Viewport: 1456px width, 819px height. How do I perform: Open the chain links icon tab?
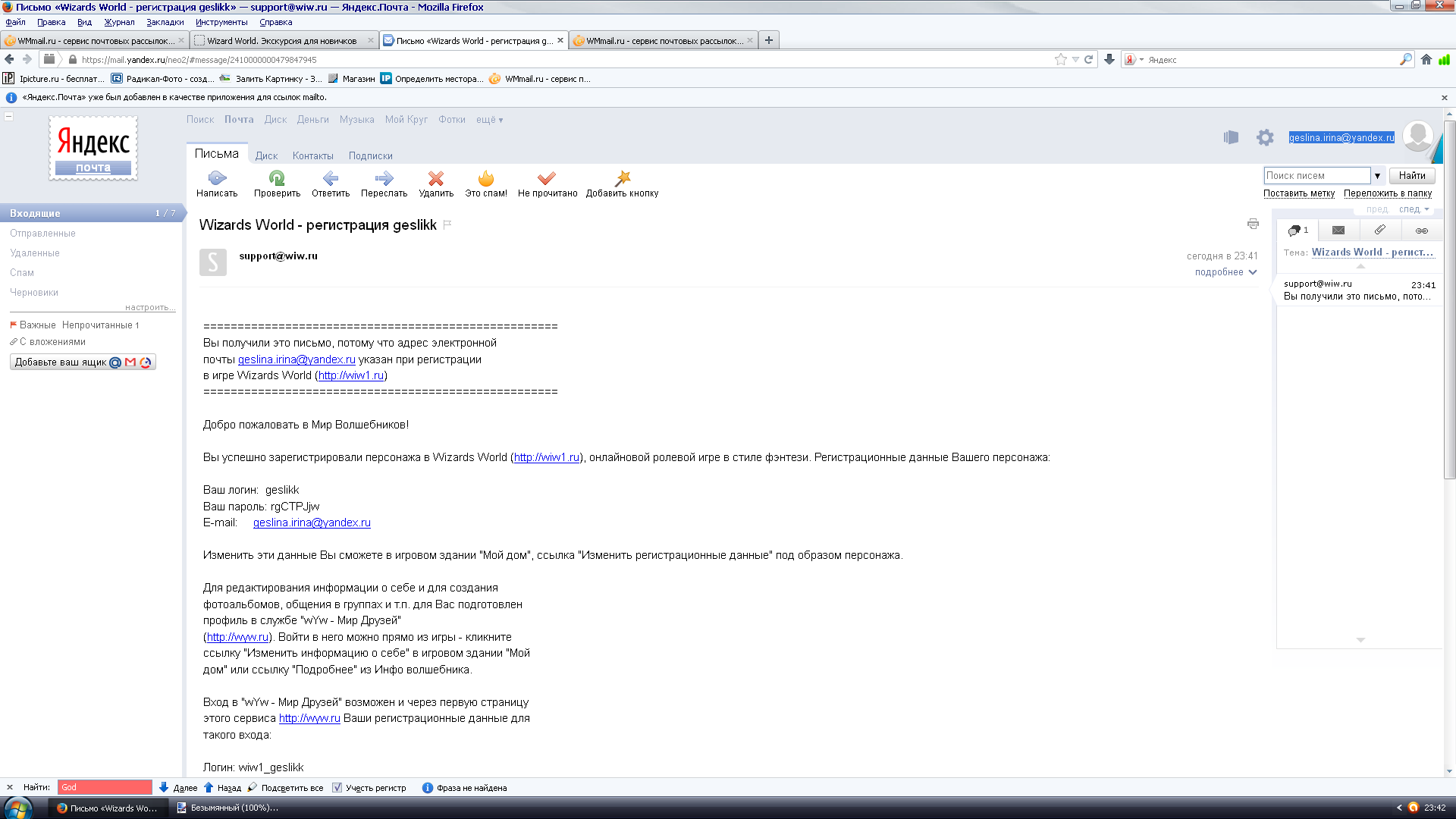point(1422,230)
